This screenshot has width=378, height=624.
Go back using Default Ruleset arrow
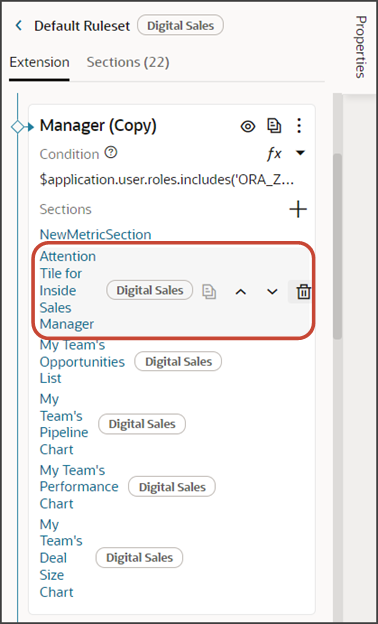click(18, 26)
